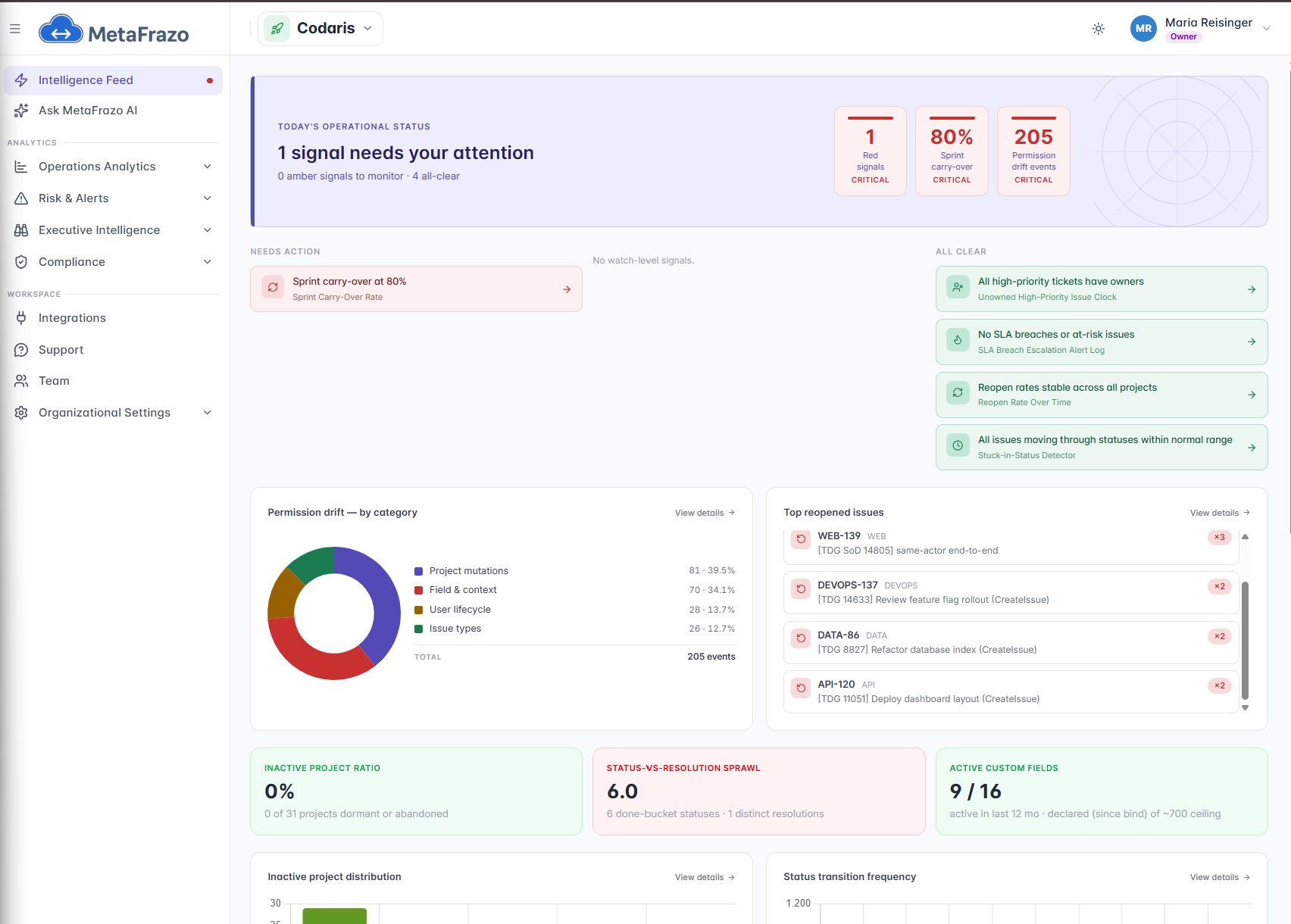Toggle the light/dark theme sun icon
Image resolution: width=1291 pixels, height=924 pixels.
pos(1098,29)
